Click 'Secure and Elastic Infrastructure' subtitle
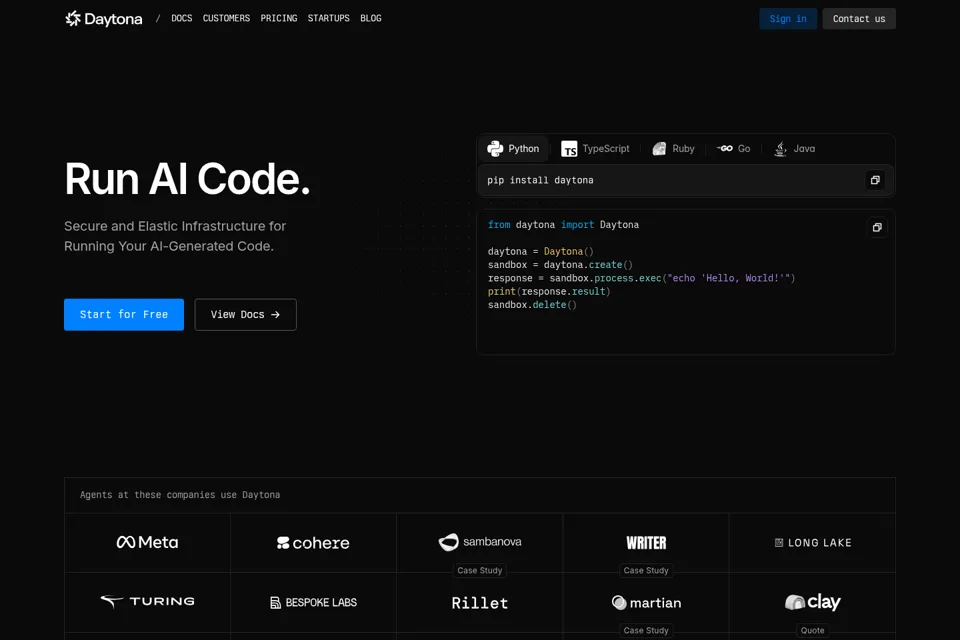 (x=175, y=236)
